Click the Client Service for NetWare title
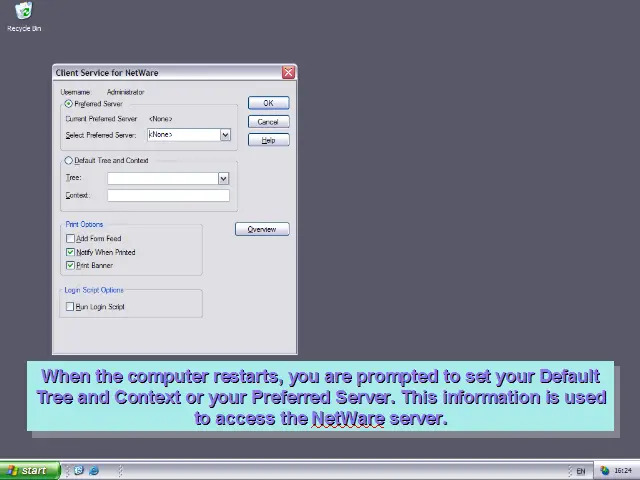Screen dimensions: 640x480 pyautogui.click(x=107, y=73)
